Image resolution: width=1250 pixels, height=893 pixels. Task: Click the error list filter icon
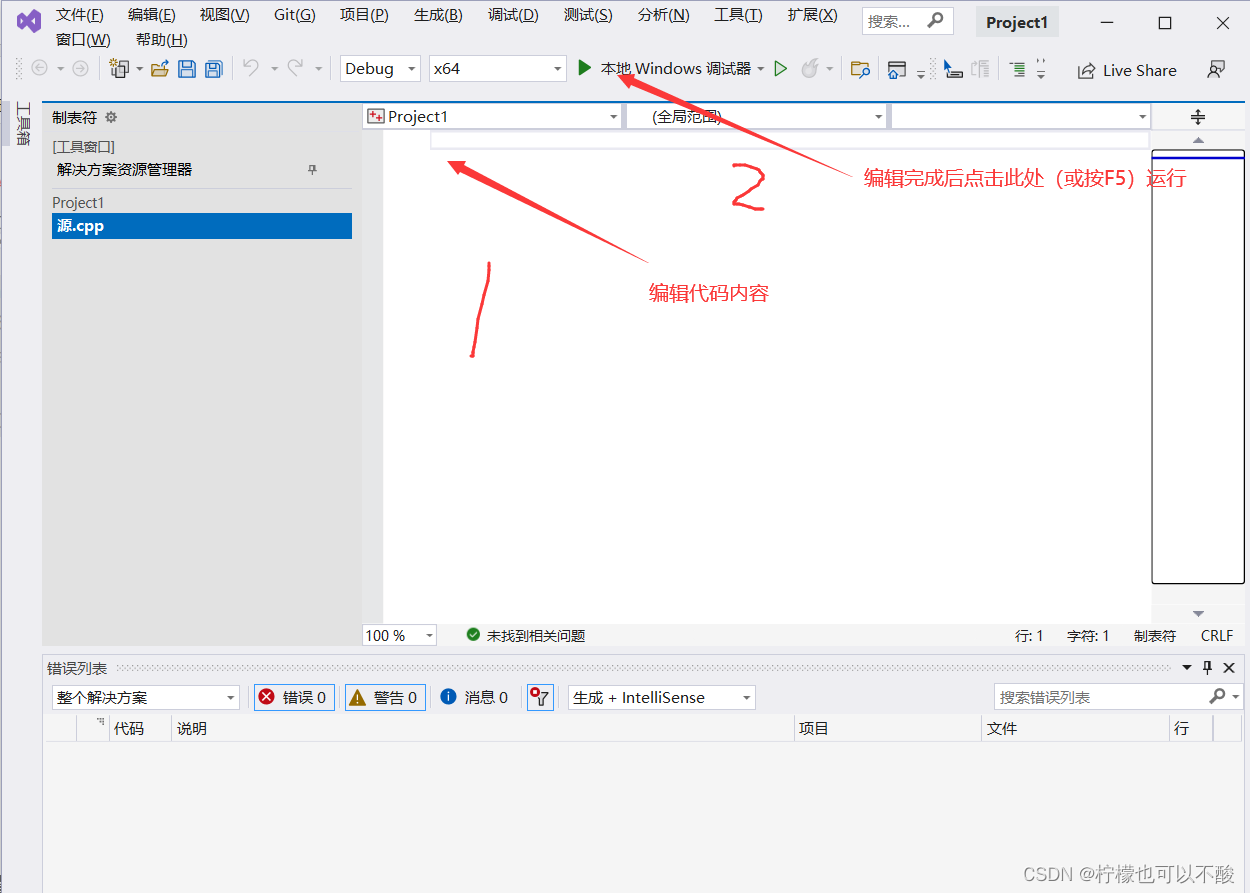540,697
